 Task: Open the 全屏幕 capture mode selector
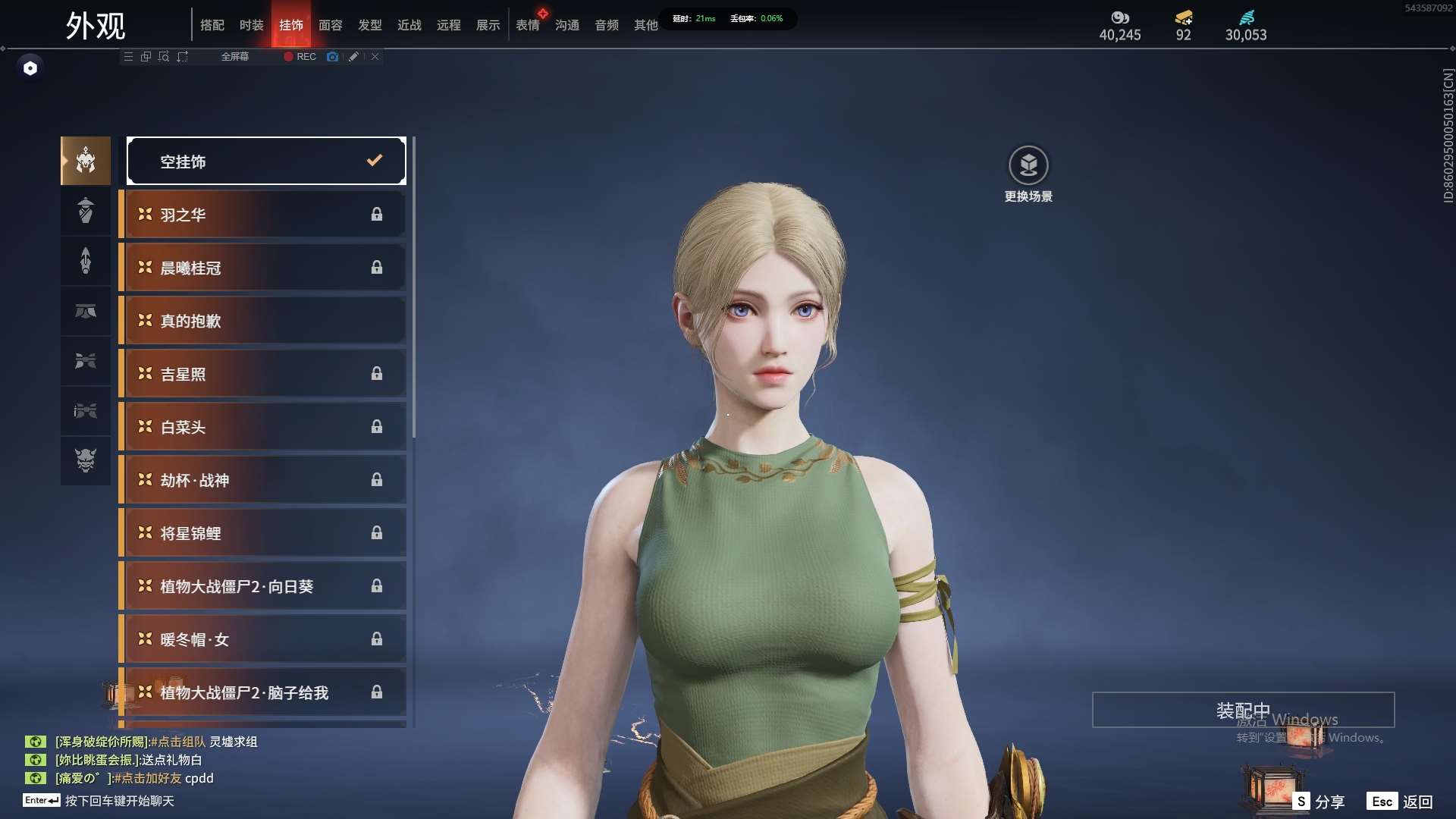(x=234, y=57)
